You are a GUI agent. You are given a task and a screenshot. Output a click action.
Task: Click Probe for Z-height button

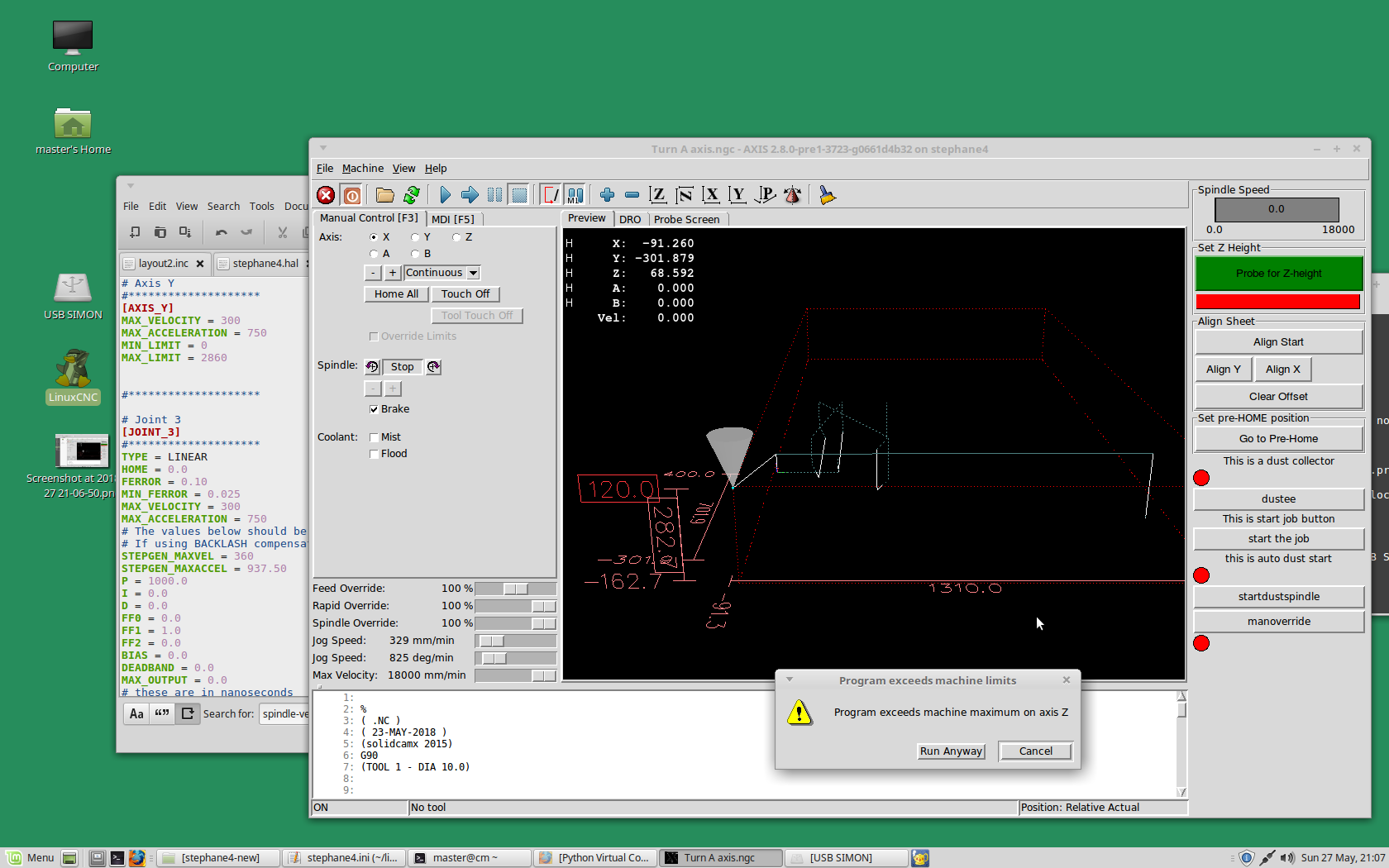pos(1278,274)
